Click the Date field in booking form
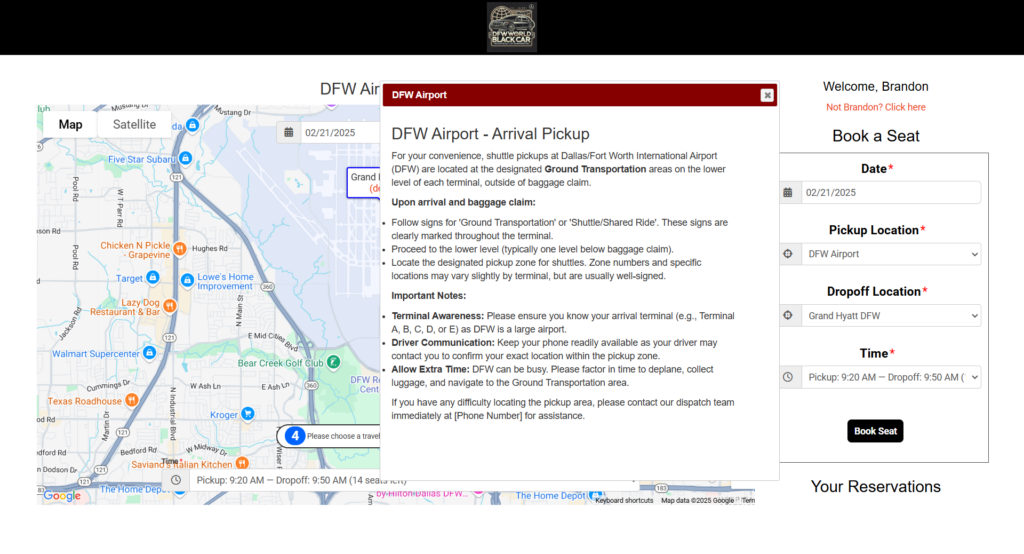This screenshot has height=554, width=1024. (890, 193)
